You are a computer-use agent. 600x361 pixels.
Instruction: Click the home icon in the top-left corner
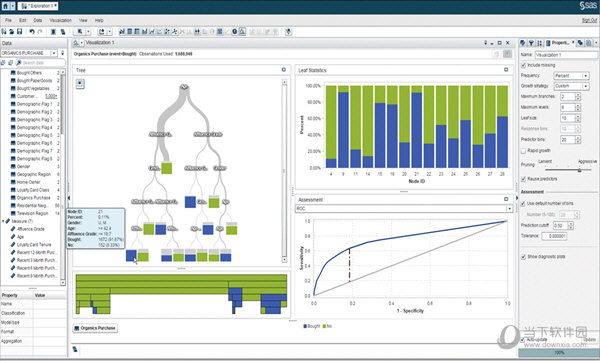point(5,6)
